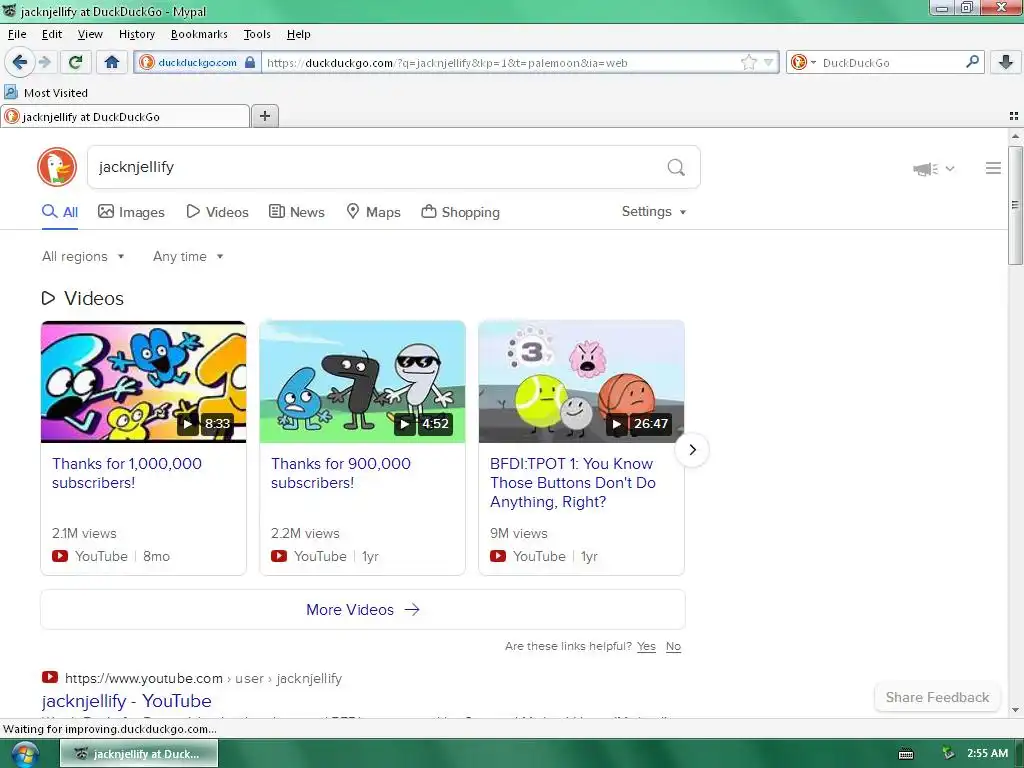Image resolution: width=1024 pixels, height=768 pixels.
Task: Click the Mypal taskbar window button
Action: pos(139,754)
